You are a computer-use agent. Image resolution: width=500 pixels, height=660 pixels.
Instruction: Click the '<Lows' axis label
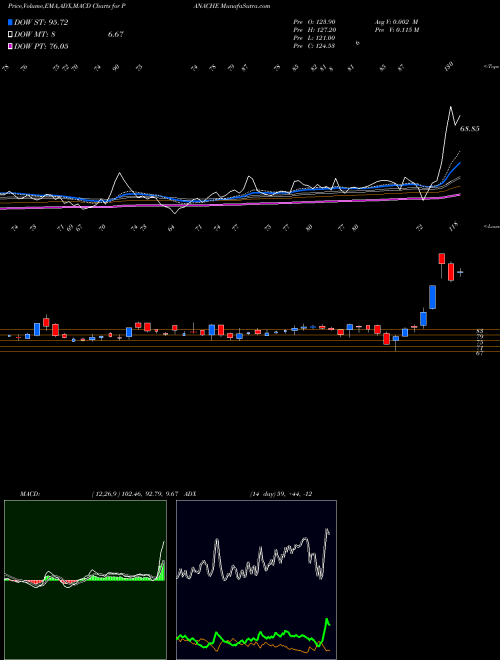[x=491, y=226]
